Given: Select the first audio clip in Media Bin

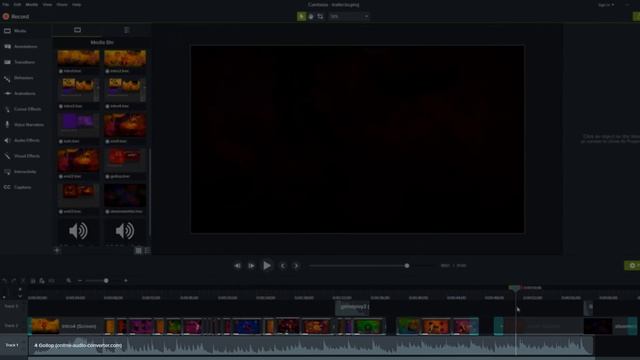Looking at the screenshot, I should (x=78, y=231).
